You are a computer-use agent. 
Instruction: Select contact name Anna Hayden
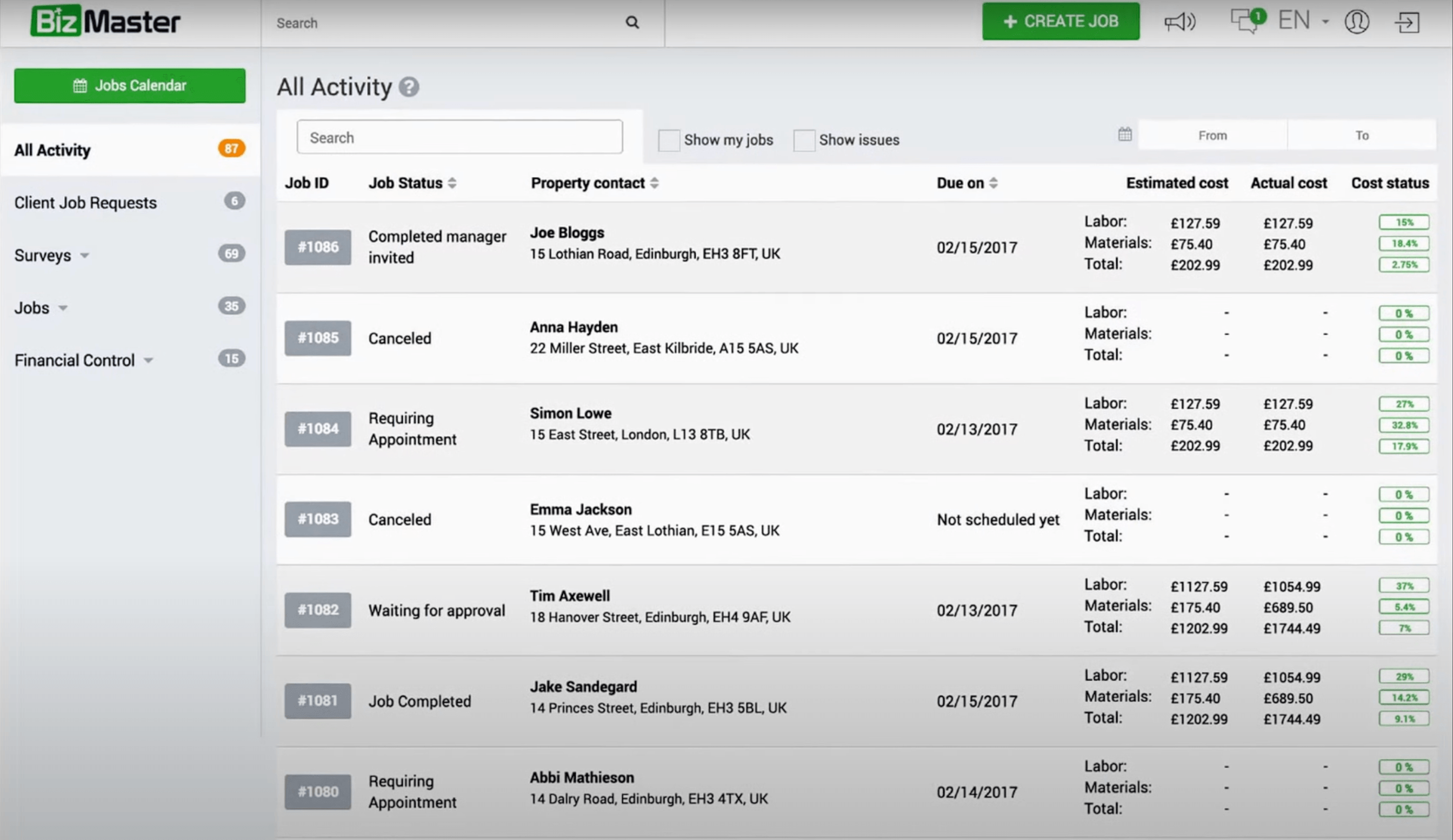(574, 327)
